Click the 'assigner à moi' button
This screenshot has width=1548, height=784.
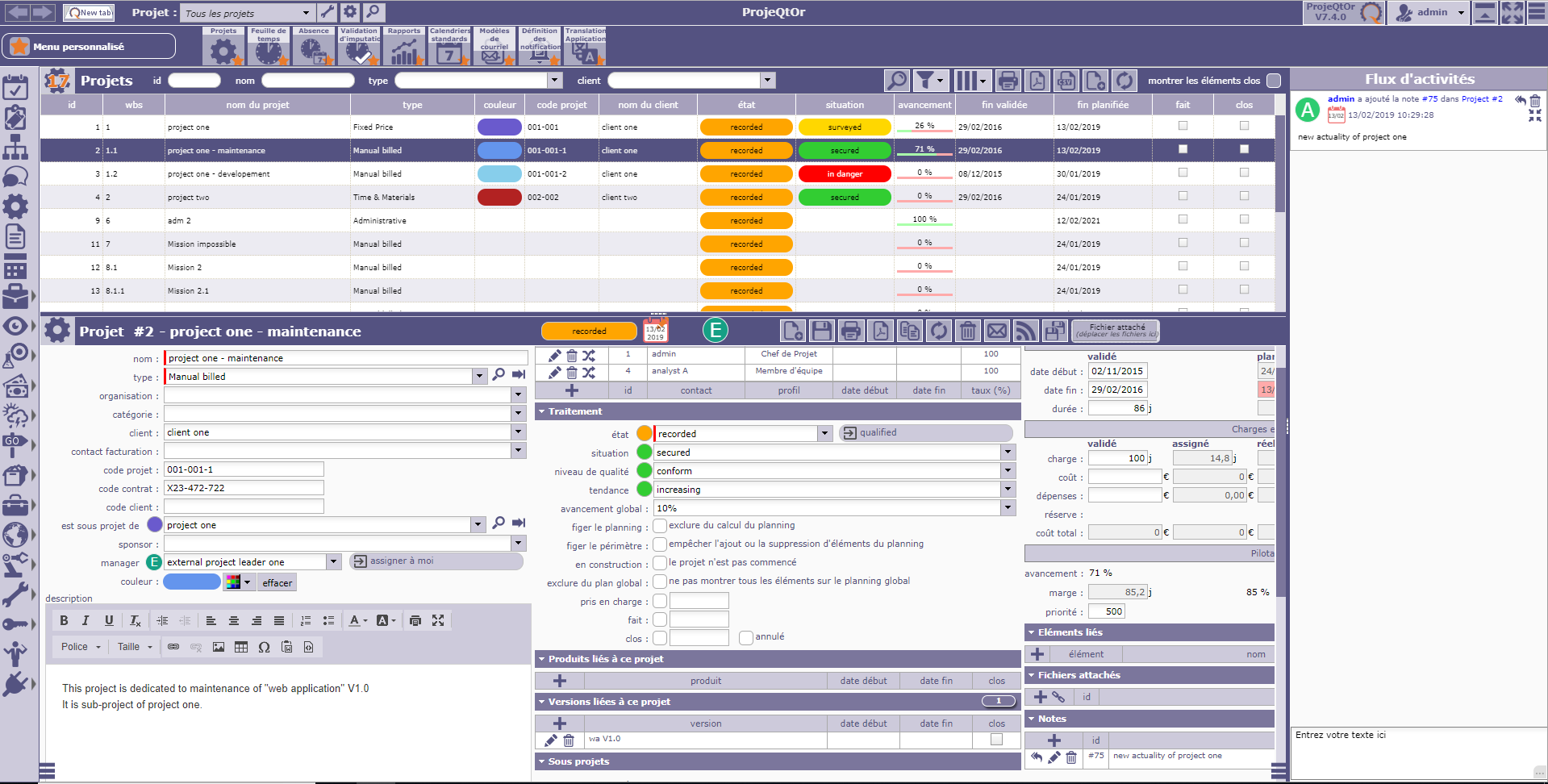[x=436, y=561]
